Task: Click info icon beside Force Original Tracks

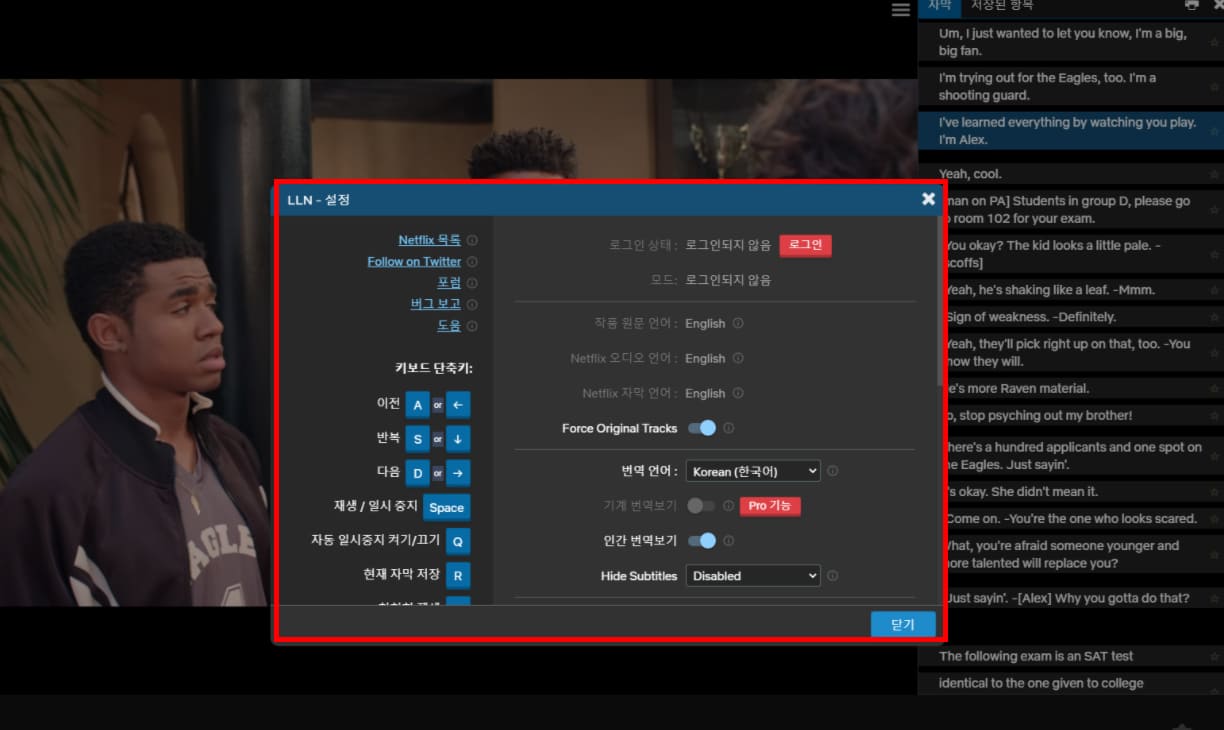Action: (x=729, y=428)
